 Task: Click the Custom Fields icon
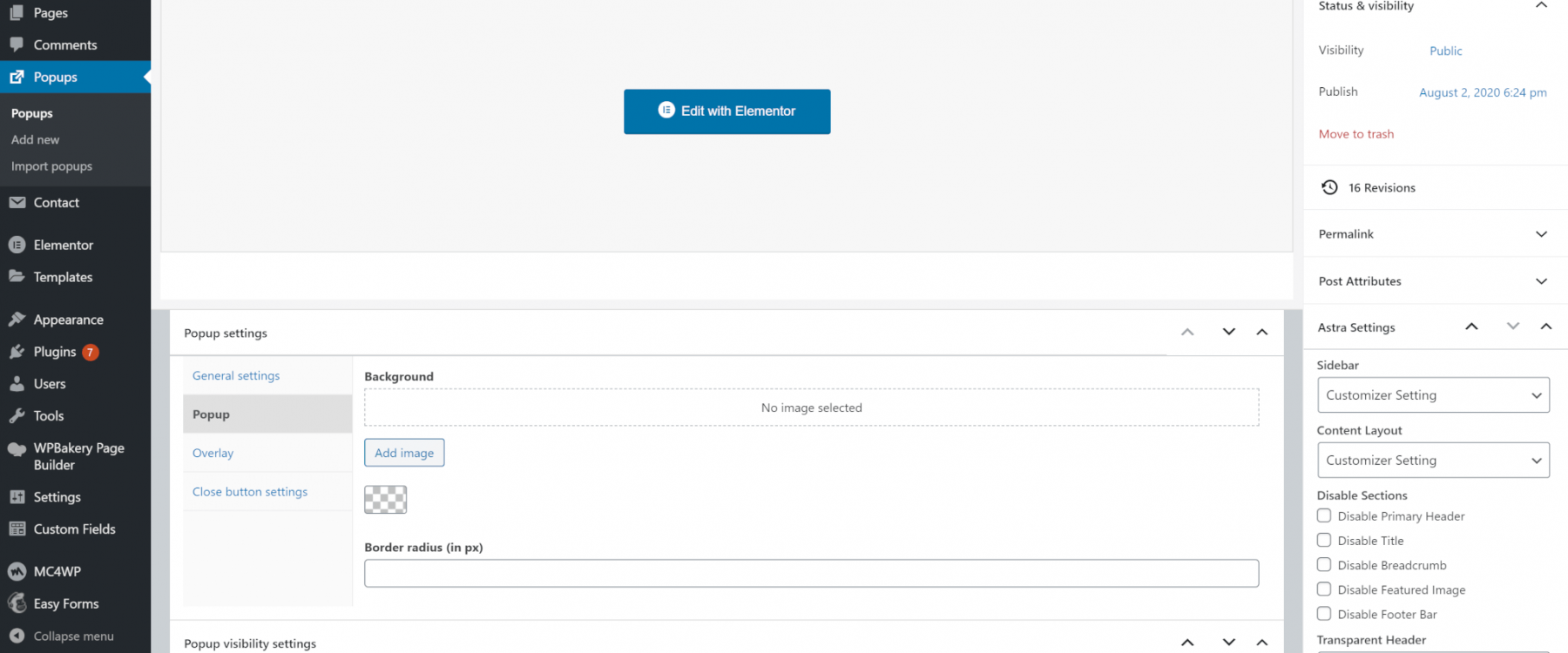17,529
